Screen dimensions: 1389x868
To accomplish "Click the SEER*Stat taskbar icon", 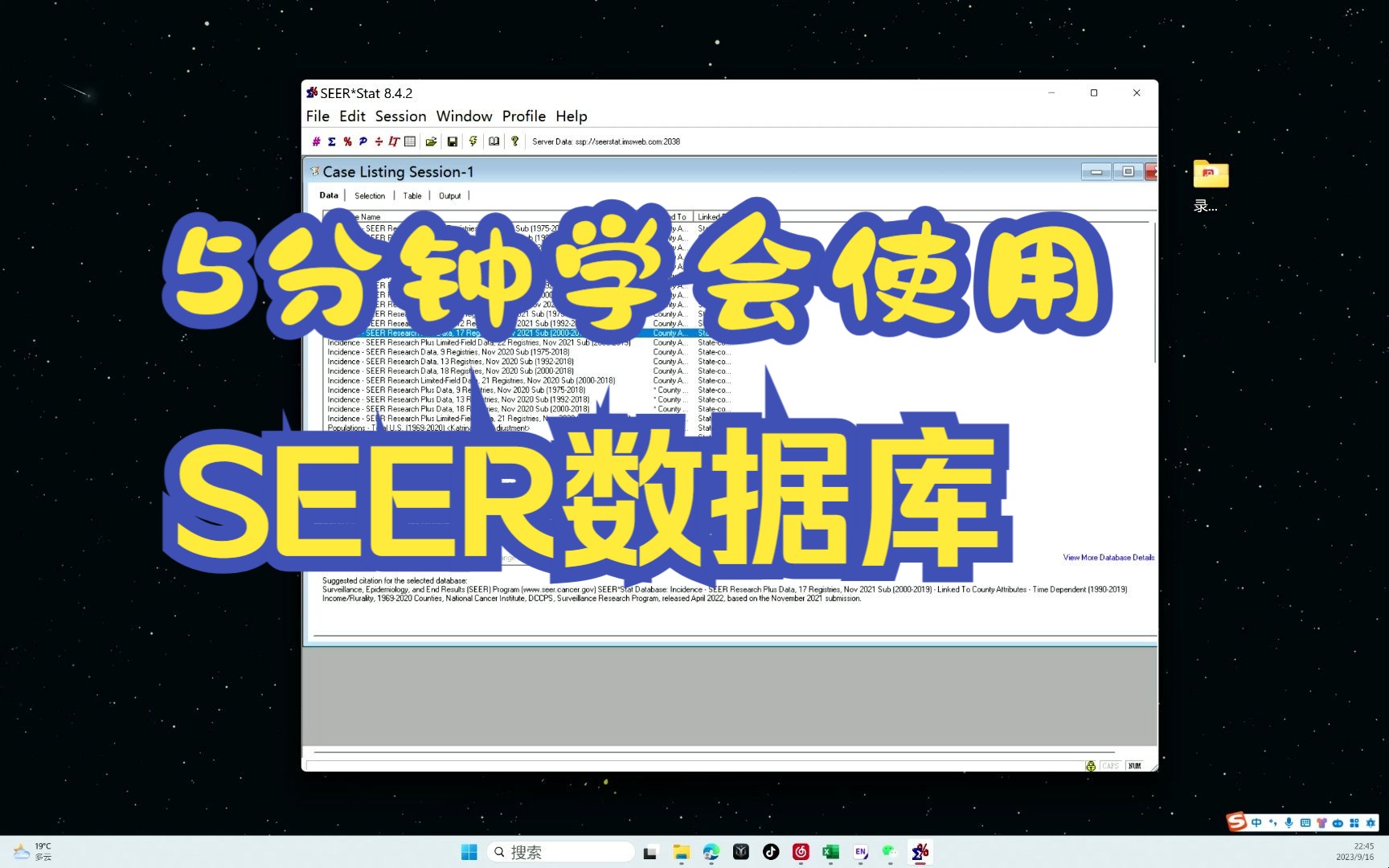I will [920, 852].
